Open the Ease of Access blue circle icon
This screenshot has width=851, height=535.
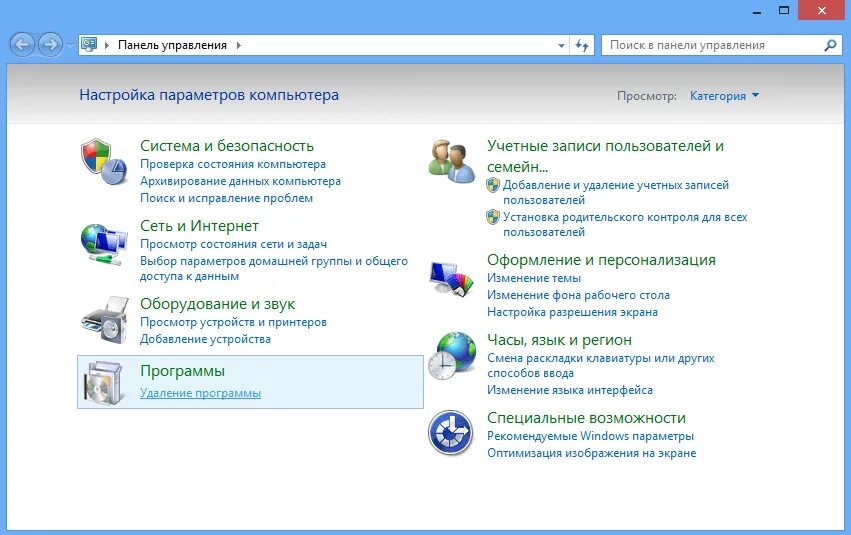coord(450,432)
